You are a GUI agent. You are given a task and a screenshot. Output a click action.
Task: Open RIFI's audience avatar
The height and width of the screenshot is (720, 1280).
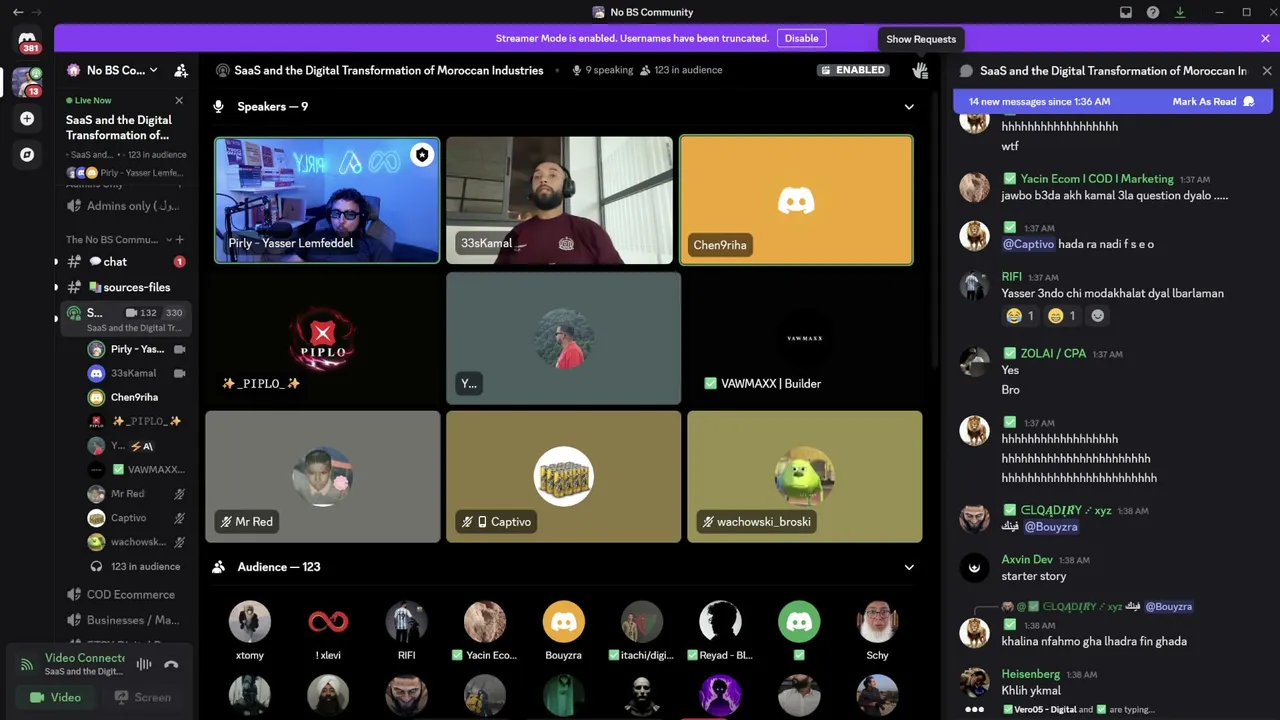coord(406,622)
